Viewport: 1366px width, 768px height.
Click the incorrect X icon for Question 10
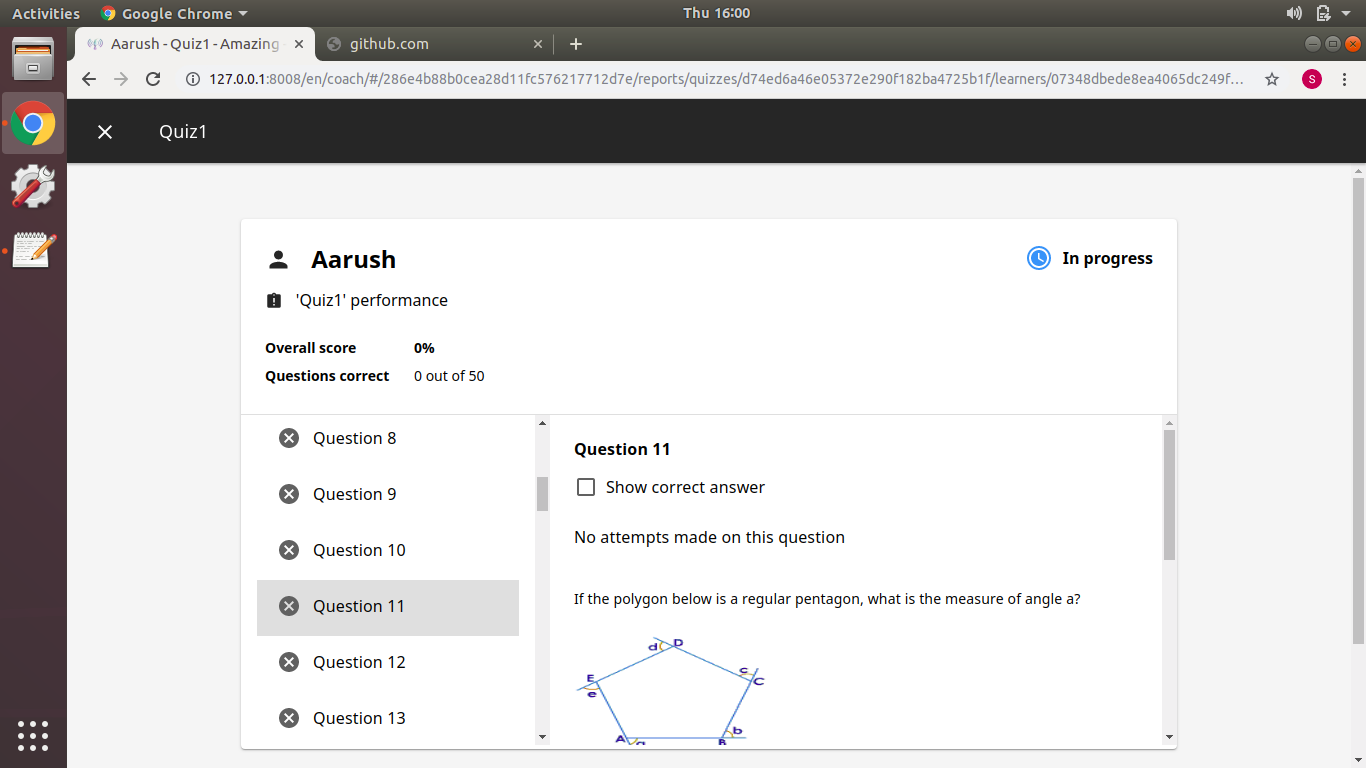[289, 550]
